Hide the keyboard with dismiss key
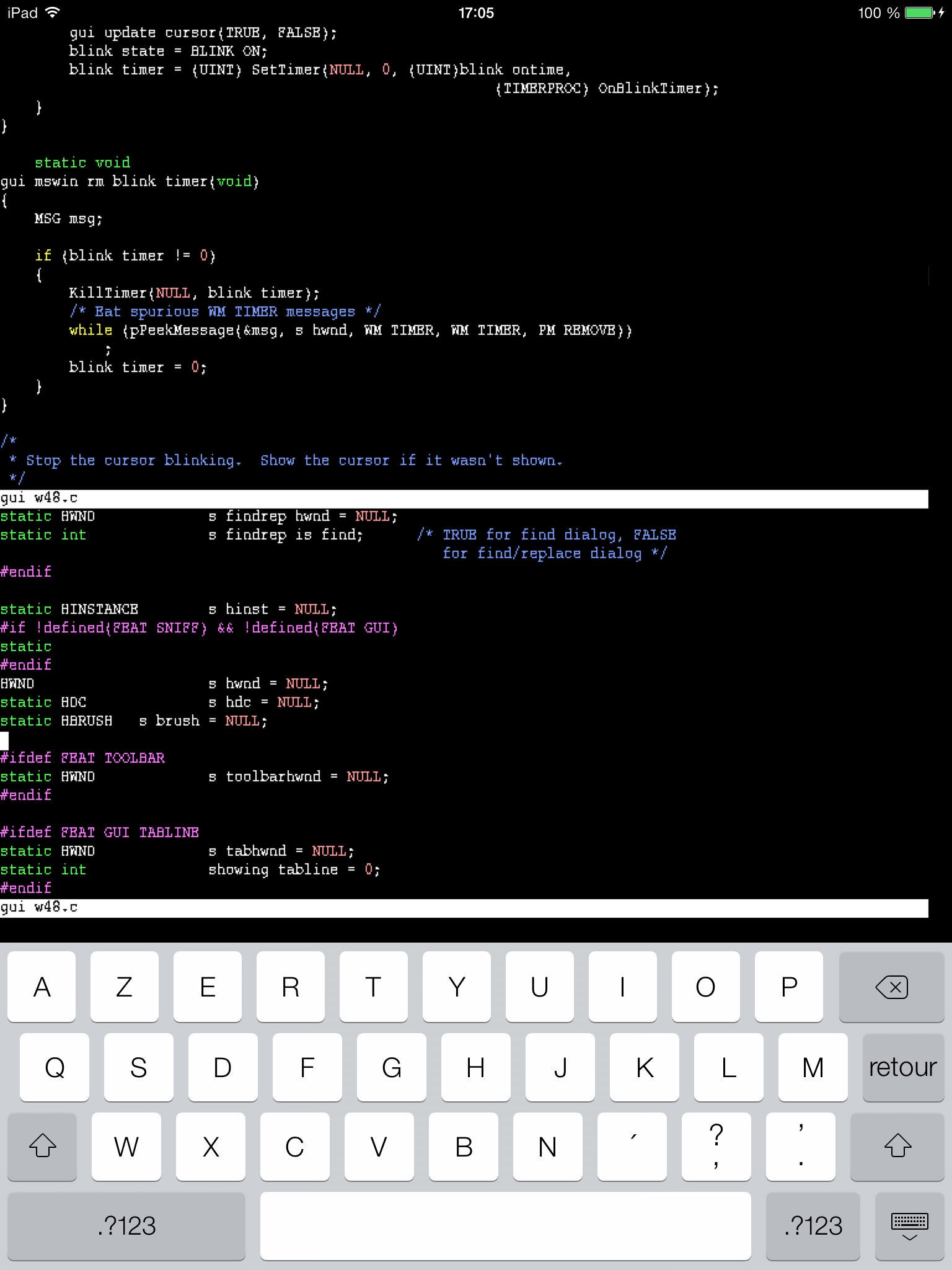The width and height of the screenshot is (952, 1270). click(909, 1225)
